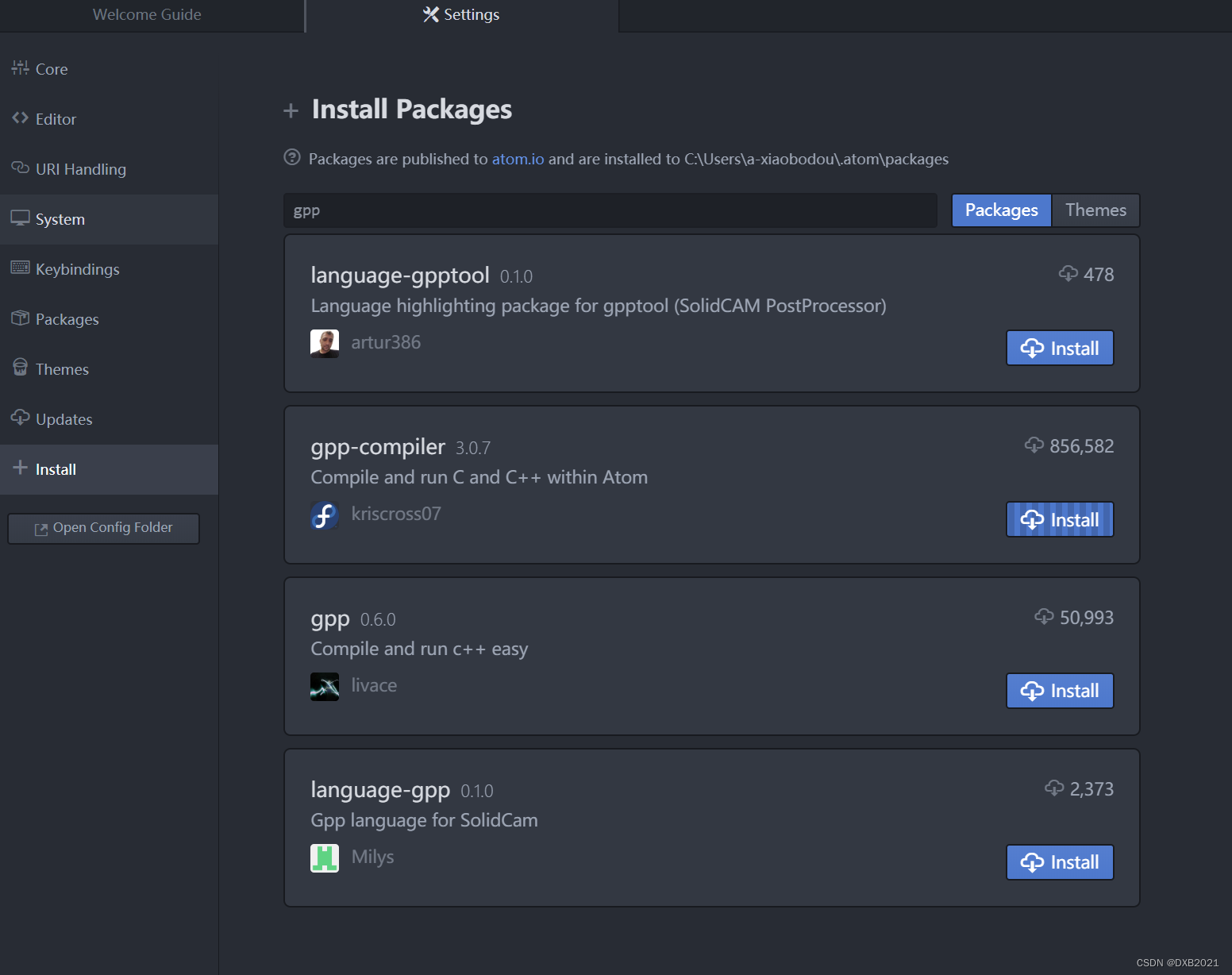Click download count icon beside 50,993
The width and height of the screenshot is (1232, 975).
pos(1044,617)
